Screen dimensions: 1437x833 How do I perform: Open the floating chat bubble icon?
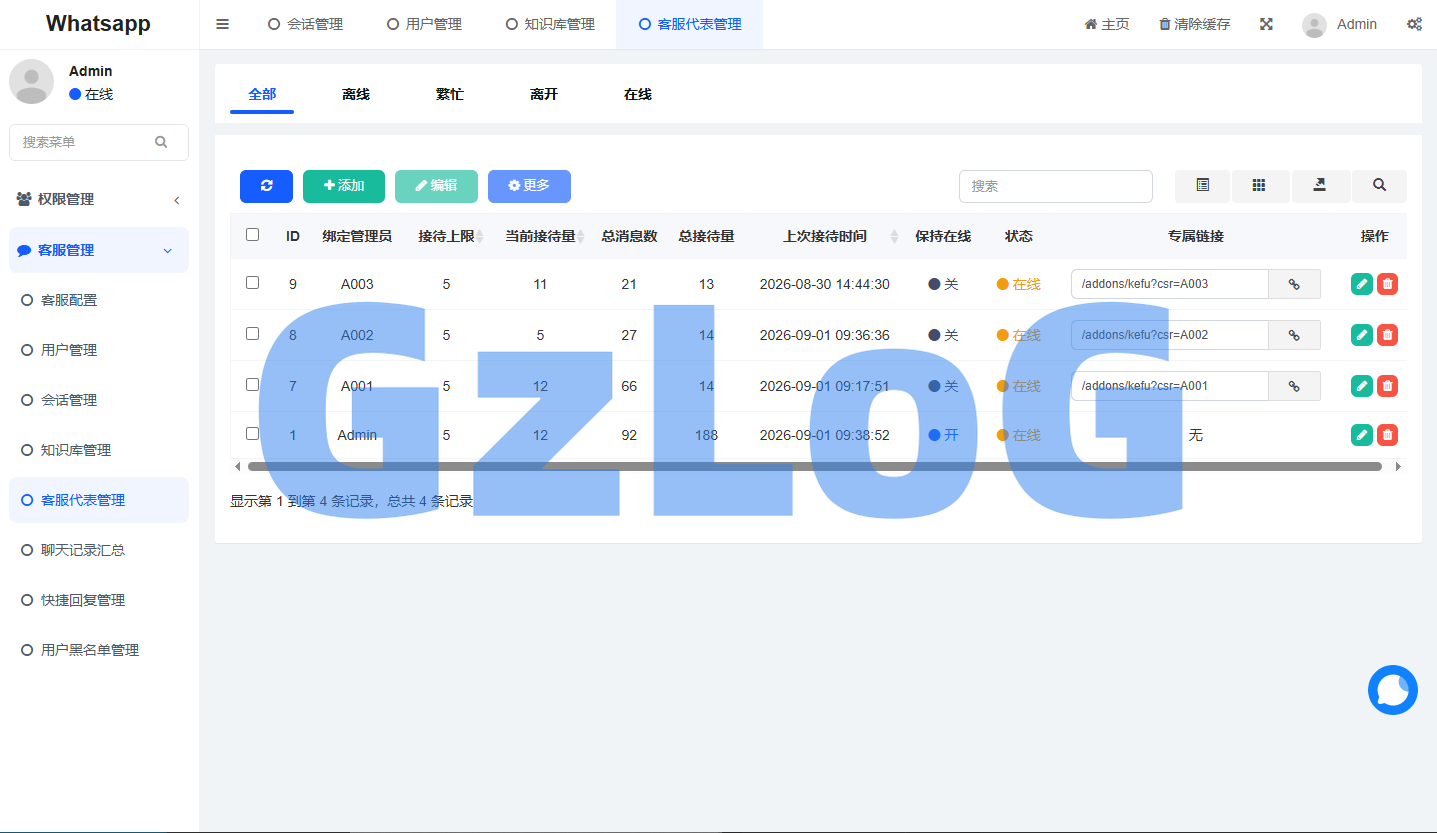1393,690
